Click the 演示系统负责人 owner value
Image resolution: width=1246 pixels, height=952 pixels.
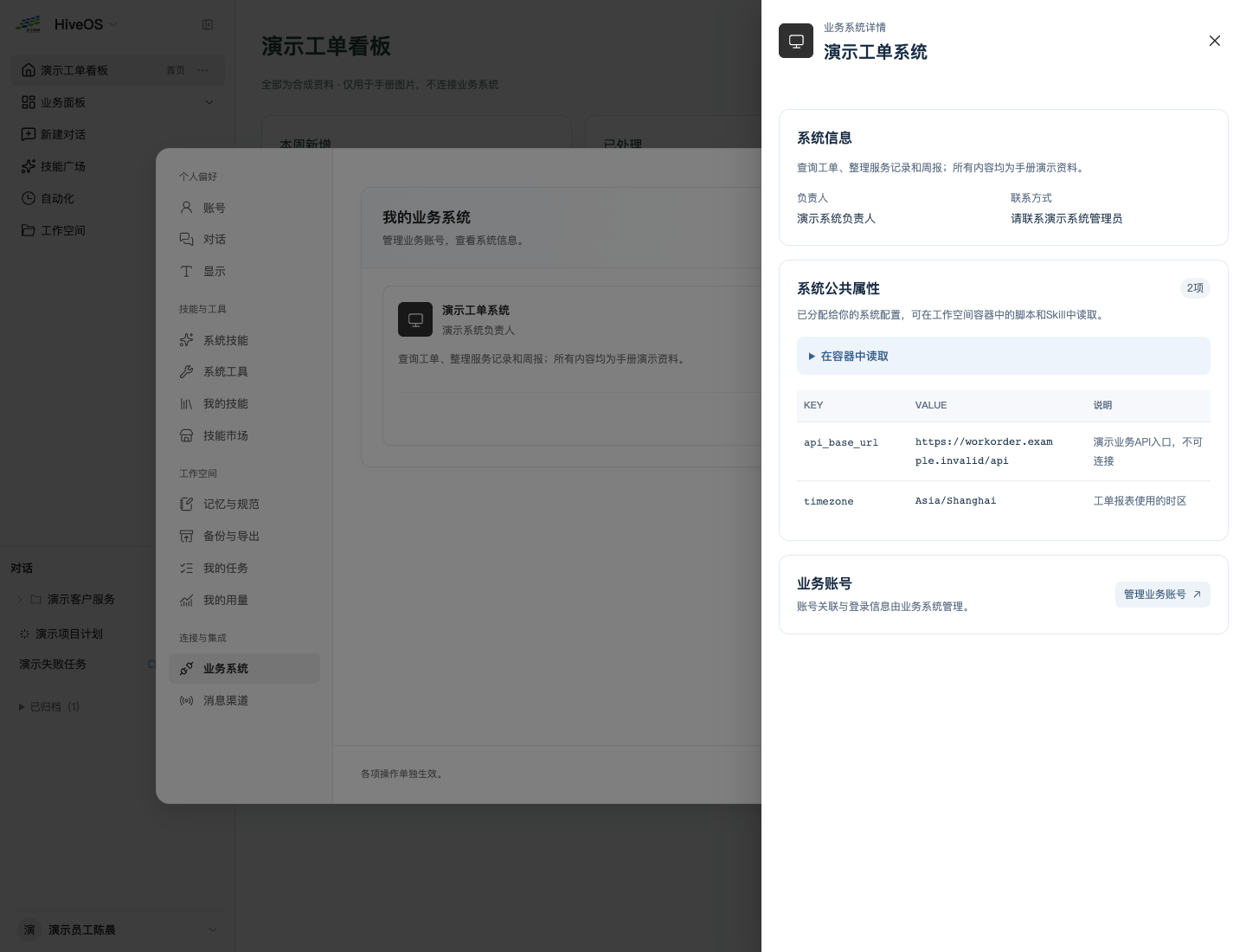(x=836, y=218)
